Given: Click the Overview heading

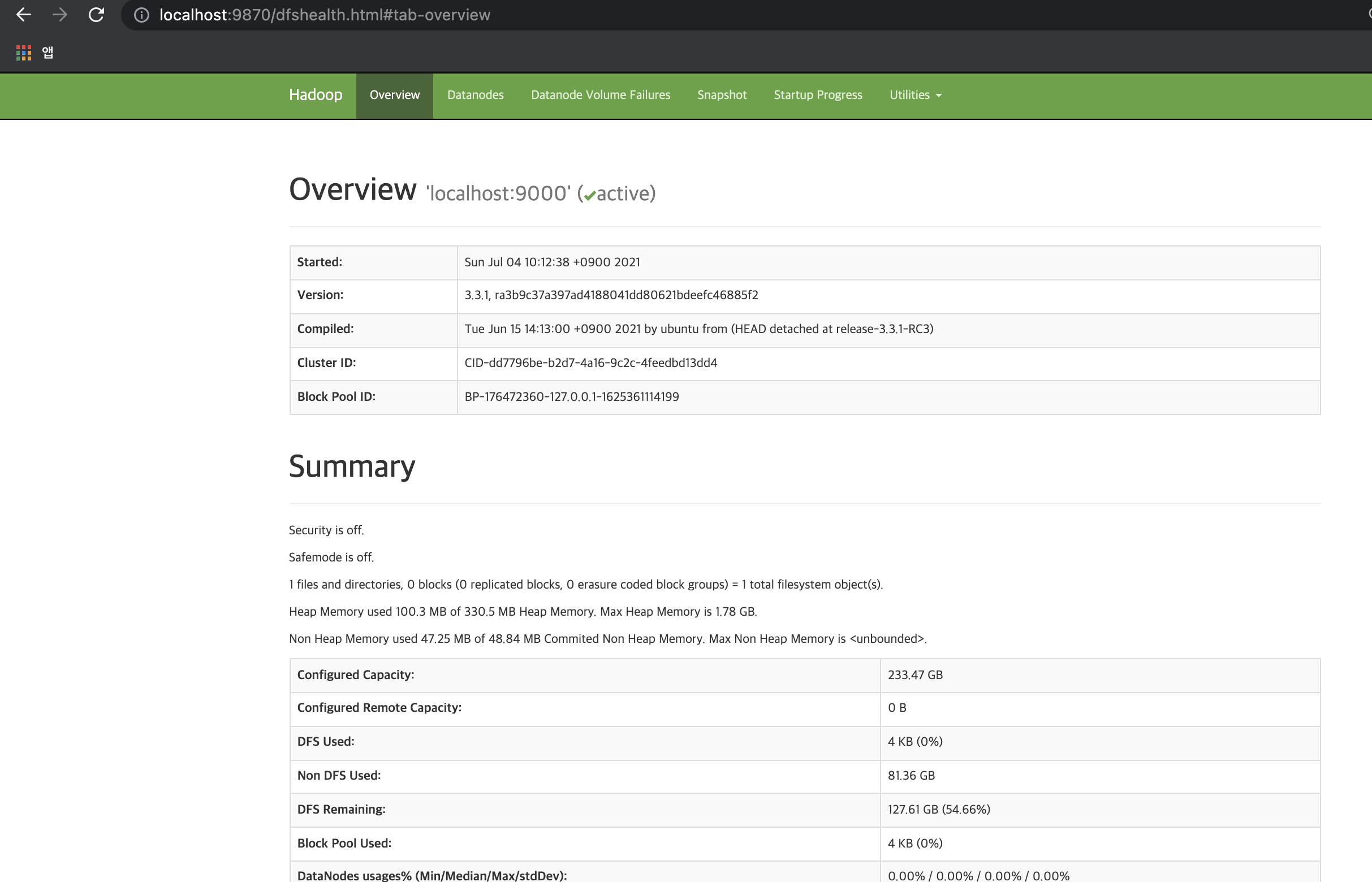Looking at the screenshot, I should point(352,189).
